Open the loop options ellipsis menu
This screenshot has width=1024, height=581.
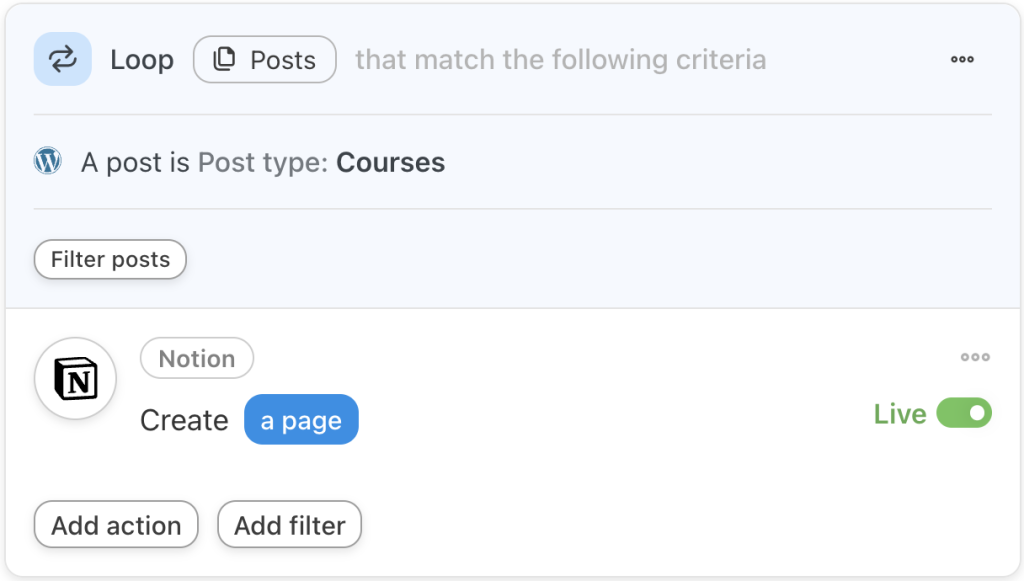pos(962,59)
